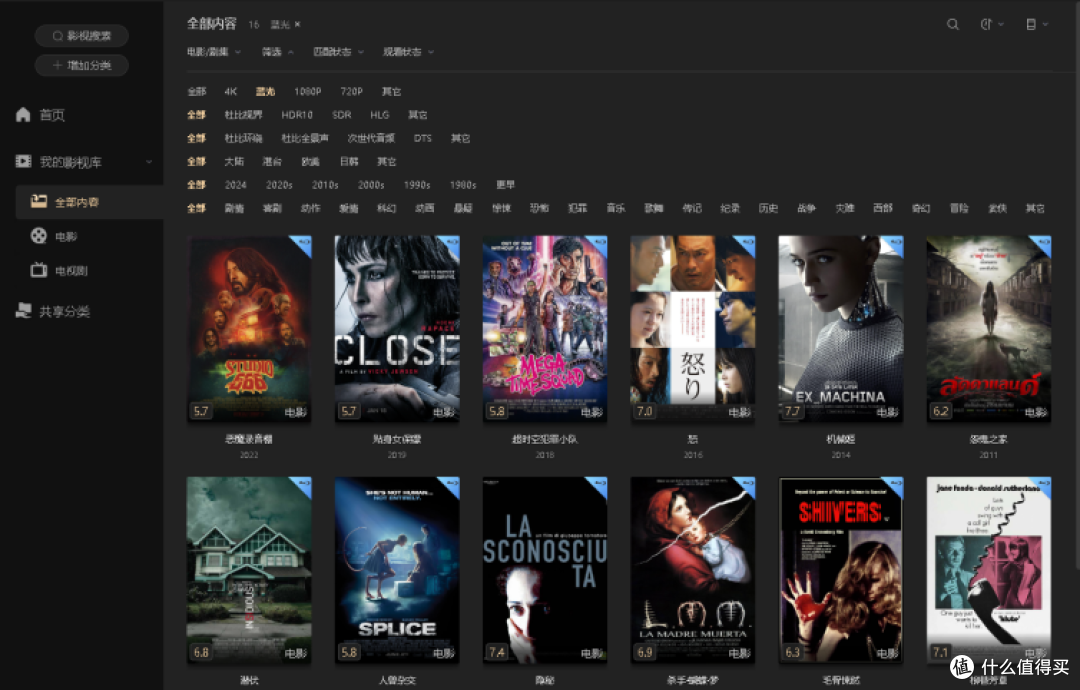
Task: Filter by genre 历史
Action: tap(768, 209)
